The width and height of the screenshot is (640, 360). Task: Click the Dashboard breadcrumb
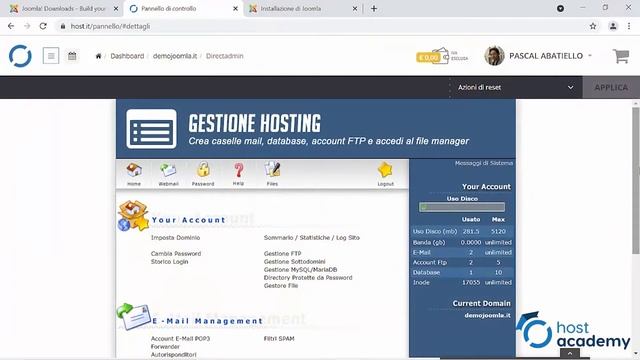pyautogui.click(x=127, y=56)
